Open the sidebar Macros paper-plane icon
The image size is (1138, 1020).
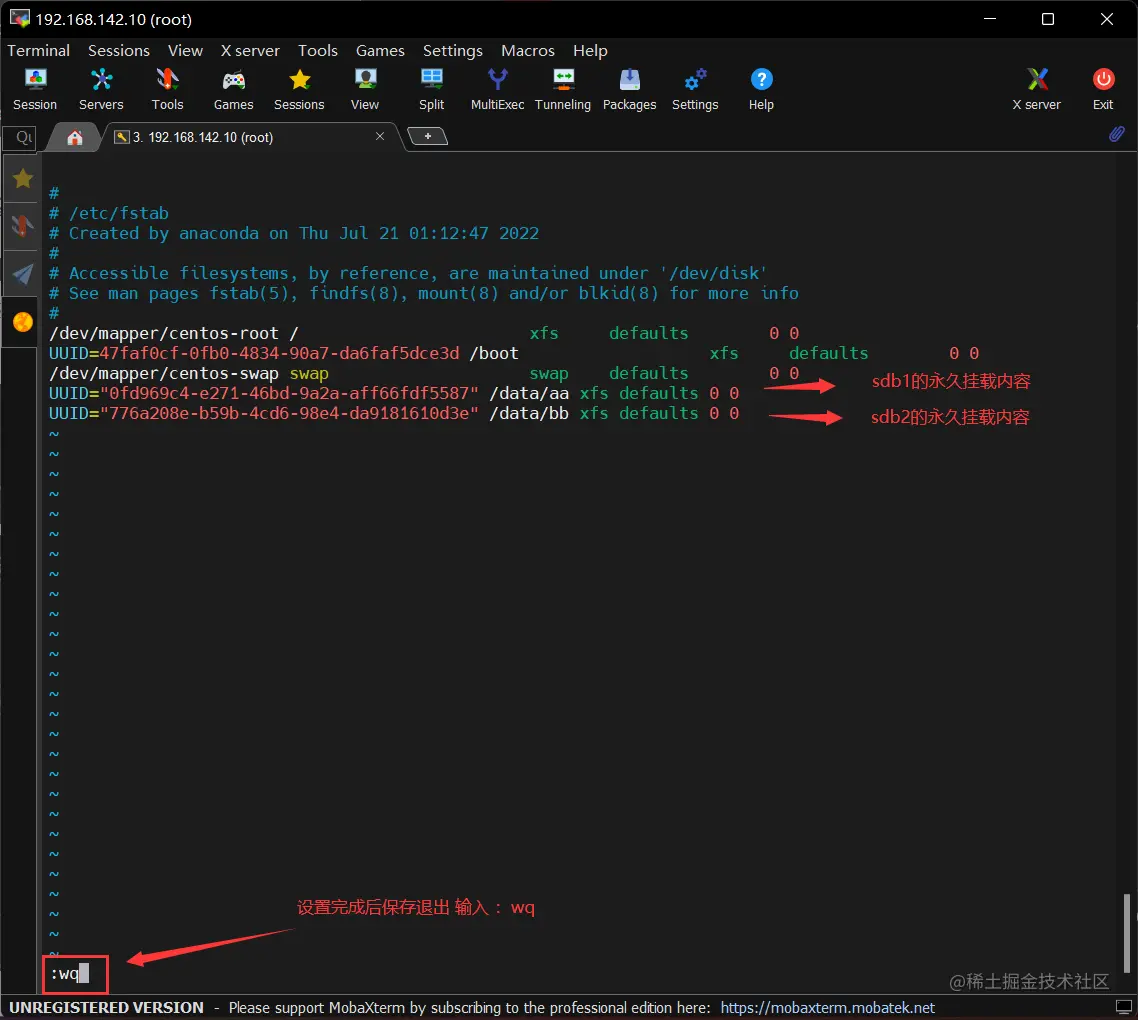22,274
